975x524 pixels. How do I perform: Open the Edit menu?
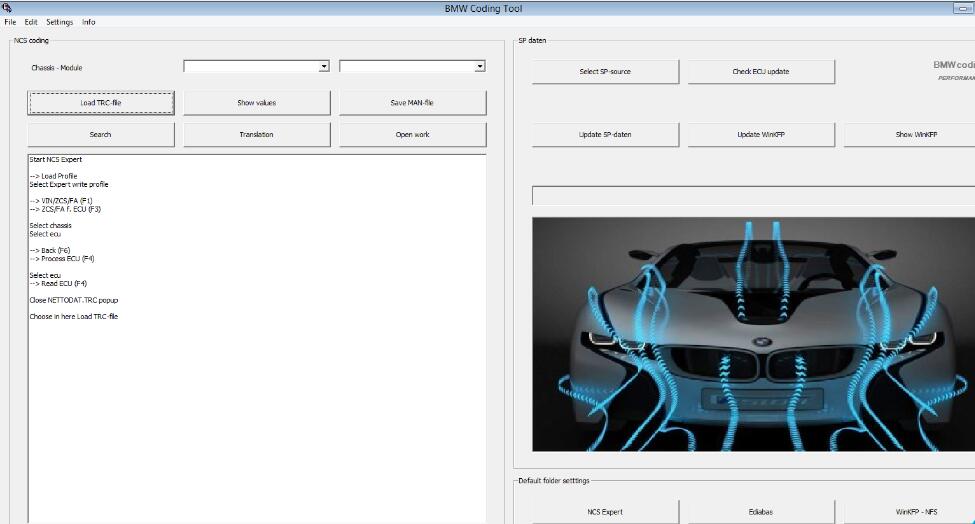coord(31,22)
